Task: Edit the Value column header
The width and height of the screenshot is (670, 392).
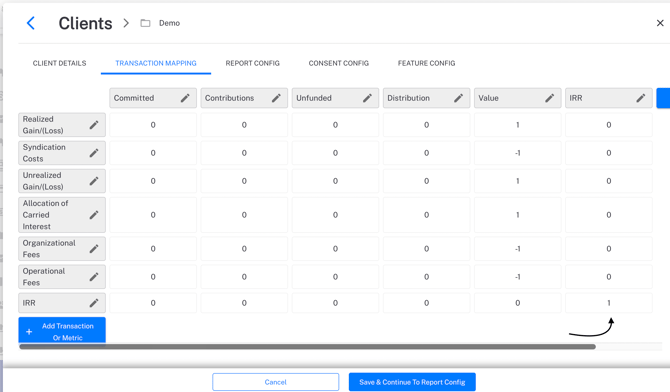Action: [550, 98]
